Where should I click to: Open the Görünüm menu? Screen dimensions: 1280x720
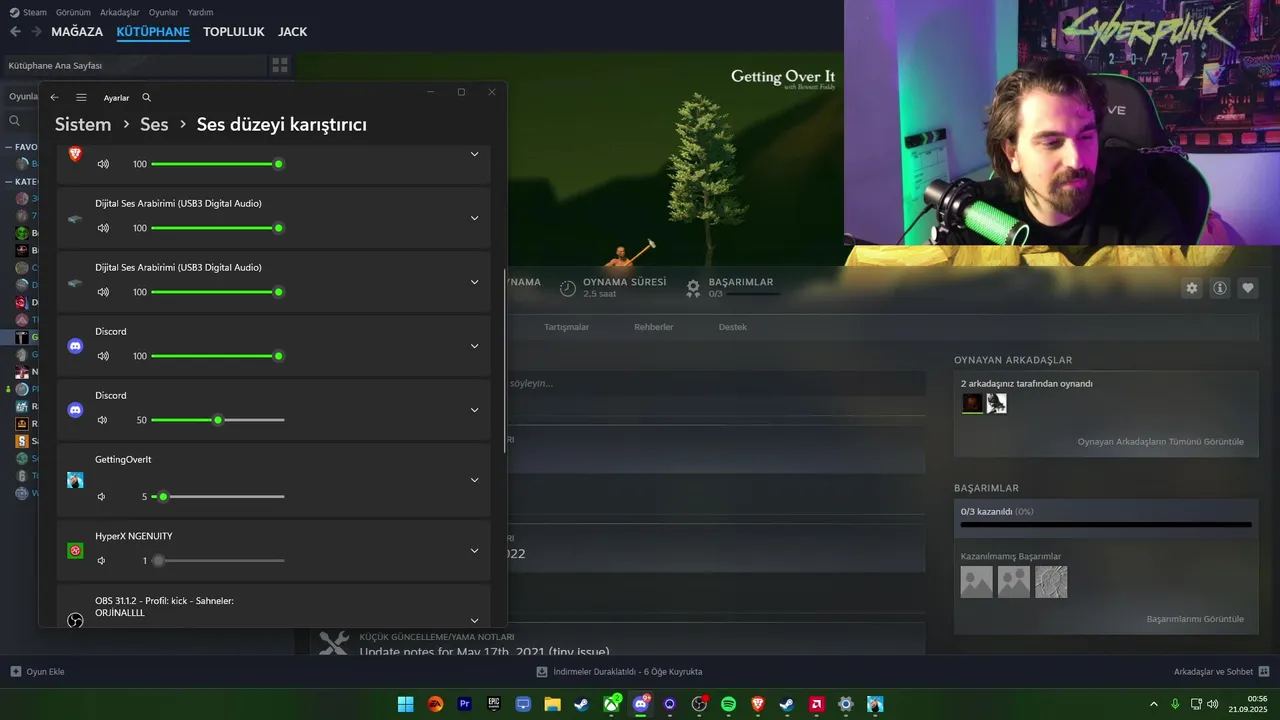tap(73, 12)
